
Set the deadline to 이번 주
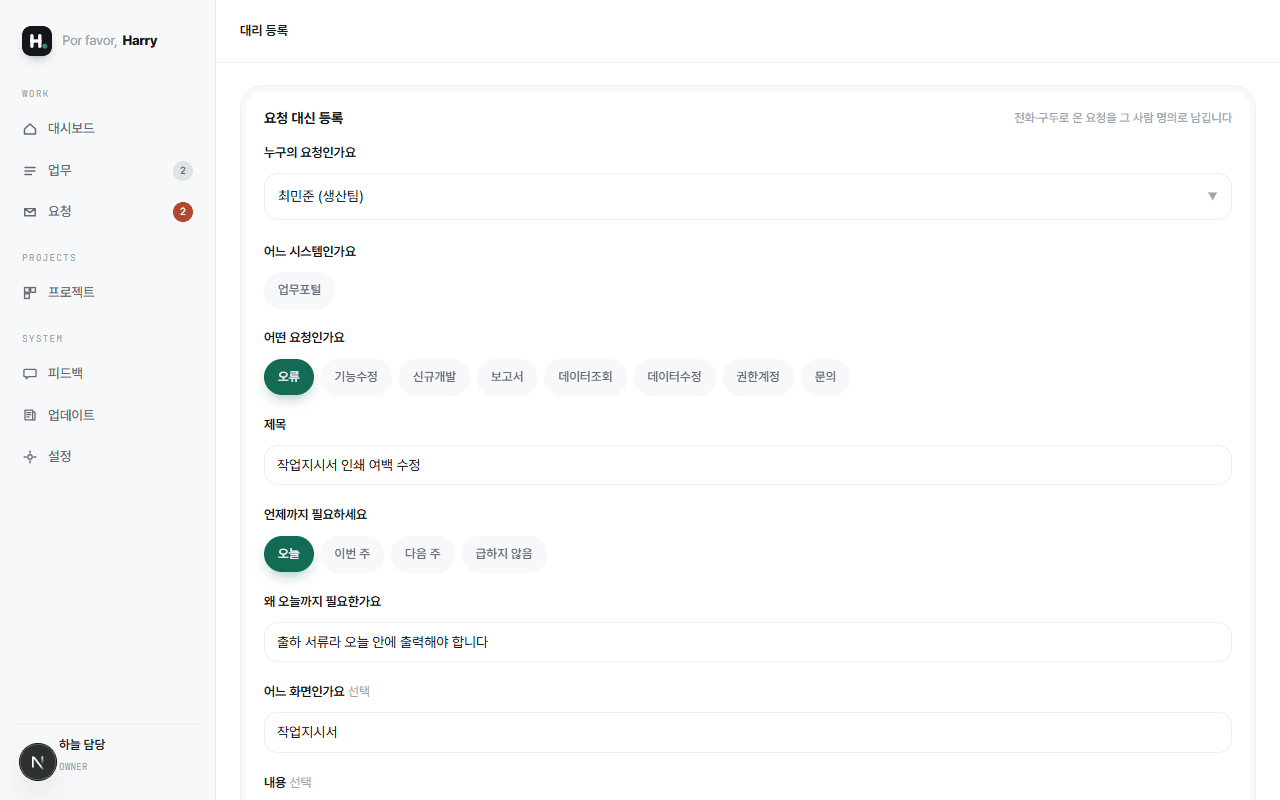pyautogui.click(x=352, y=554)
